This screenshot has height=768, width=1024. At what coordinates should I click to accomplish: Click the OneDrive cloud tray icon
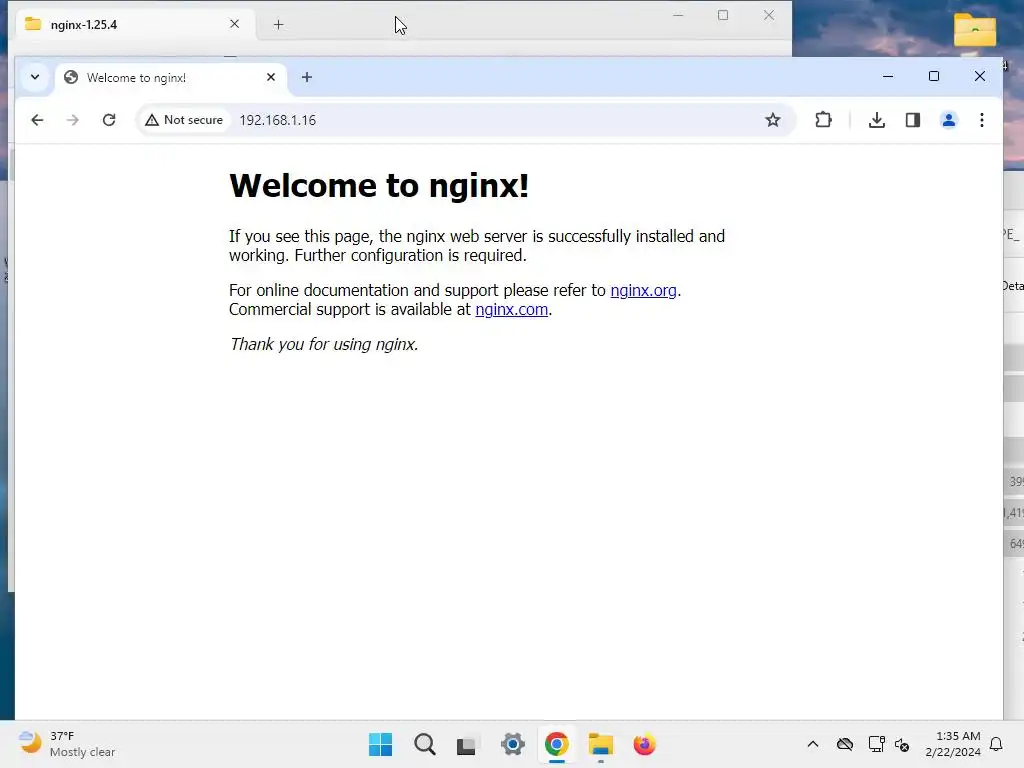point(845,744)
